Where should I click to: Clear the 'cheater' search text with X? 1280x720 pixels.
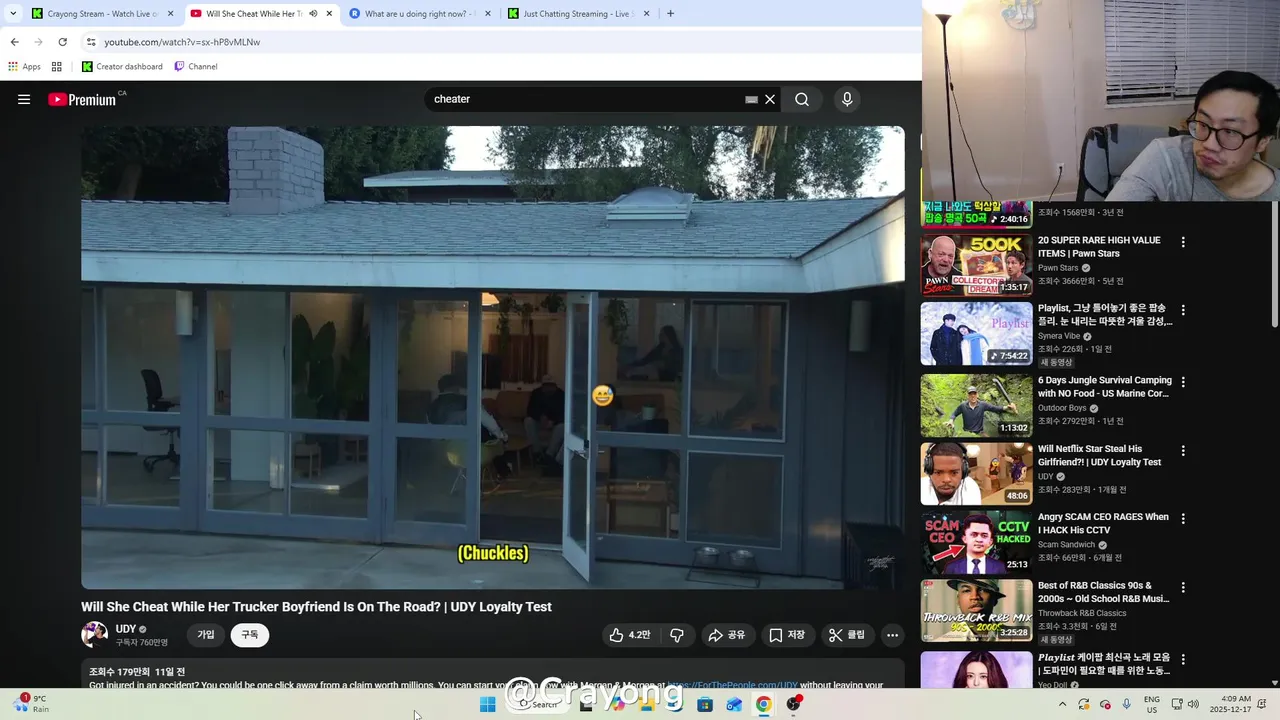(x=770, y=99)
